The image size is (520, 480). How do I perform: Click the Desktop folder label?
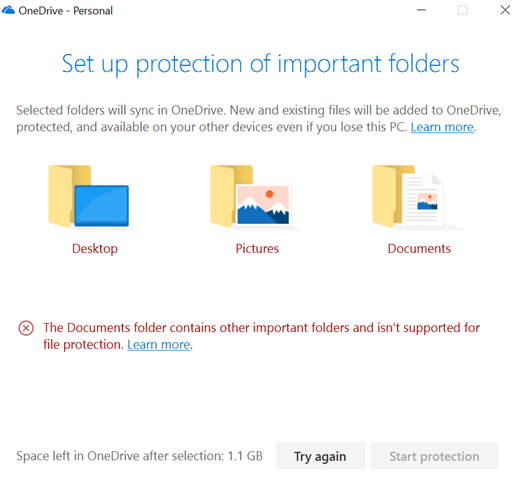point(95,249)
